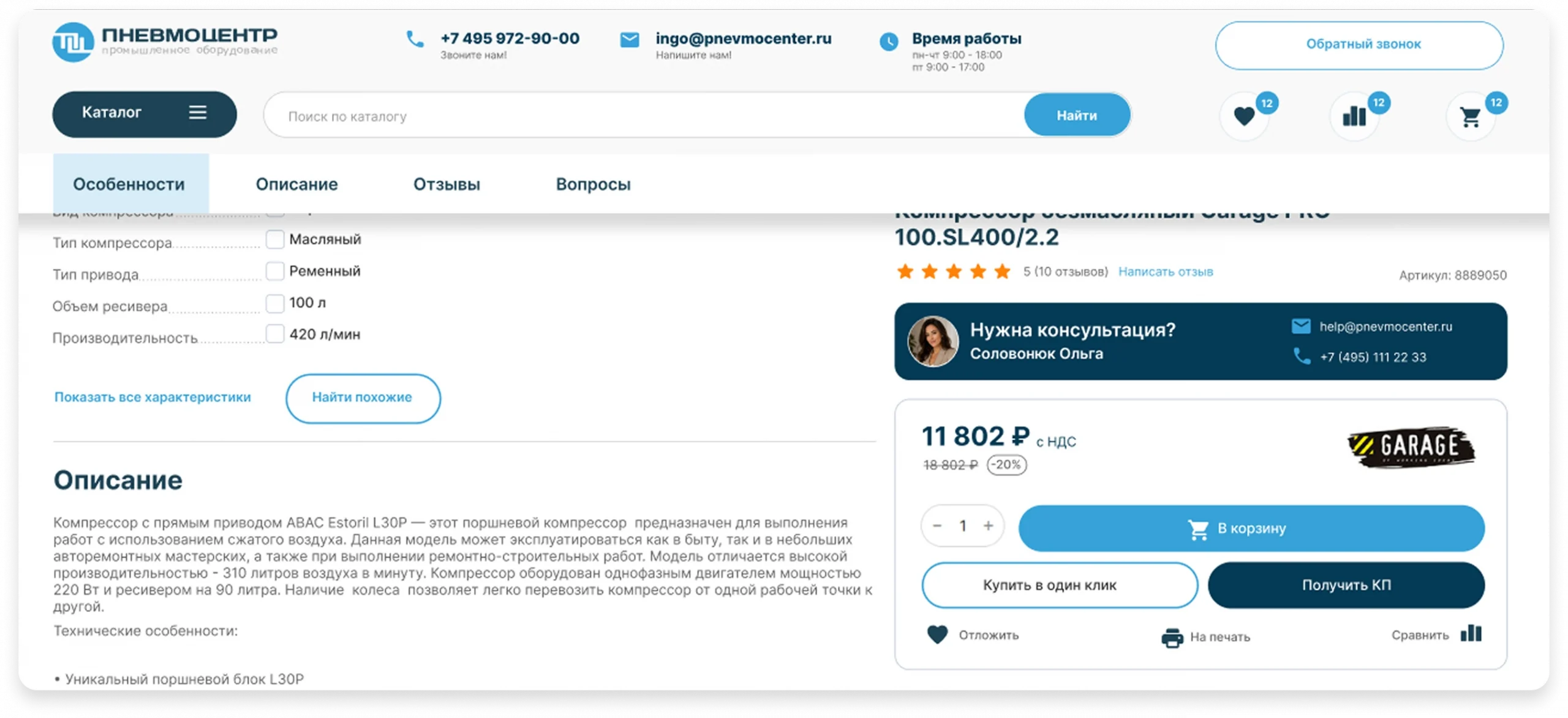This screenshot has height=718, width=1568.
Task: Click the catalog search input field
Action: [x=644, y=116]
